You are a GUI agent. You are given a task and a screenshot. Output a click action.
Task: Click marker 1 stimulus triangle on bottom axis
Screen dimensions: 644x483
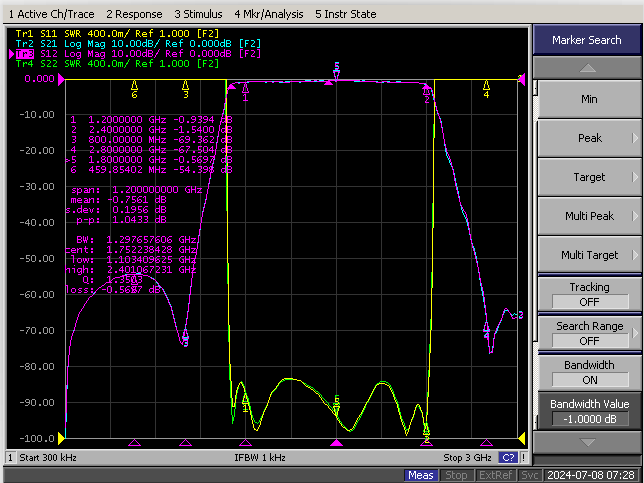245,442
